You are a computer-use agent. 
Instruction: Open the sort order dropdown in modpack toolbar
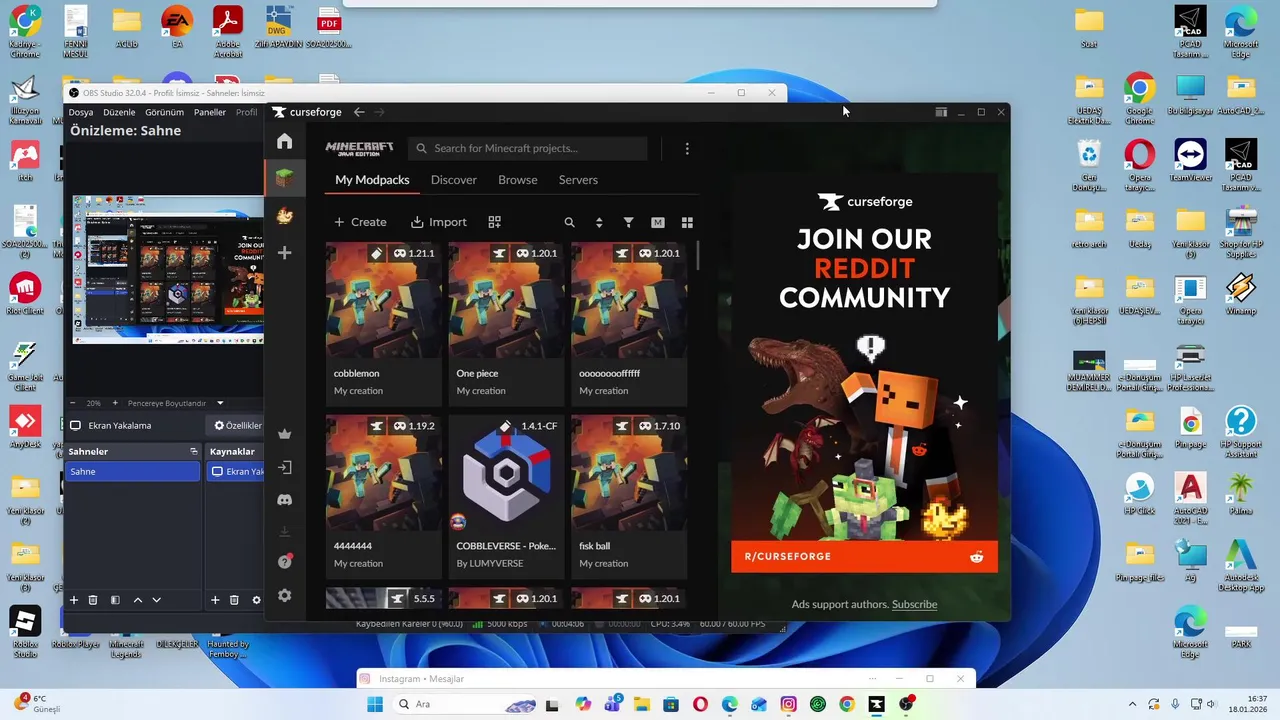(x=599, y=222)
